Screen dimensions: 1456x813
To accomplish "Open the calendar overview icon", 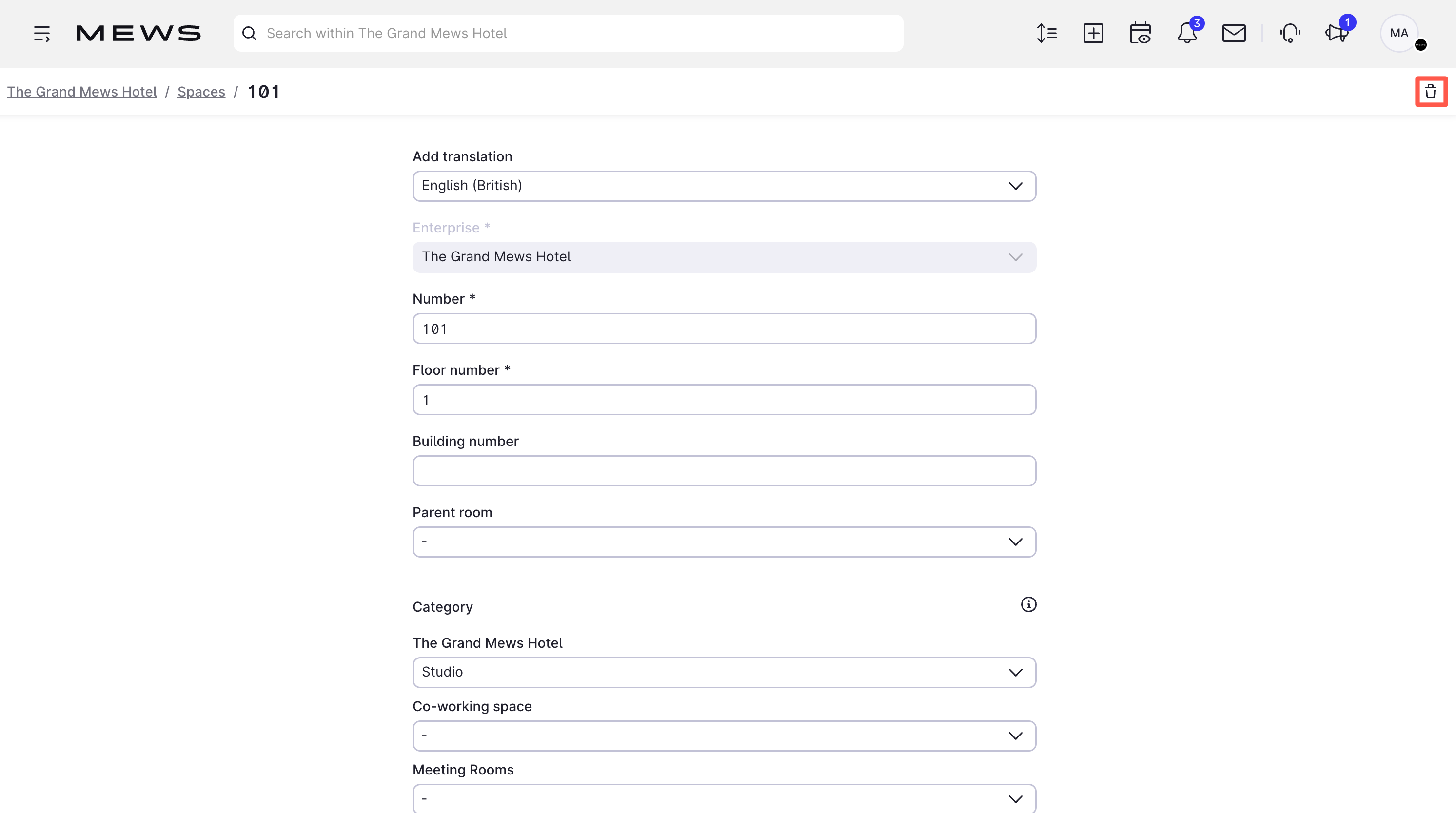I will point(1141,33).
